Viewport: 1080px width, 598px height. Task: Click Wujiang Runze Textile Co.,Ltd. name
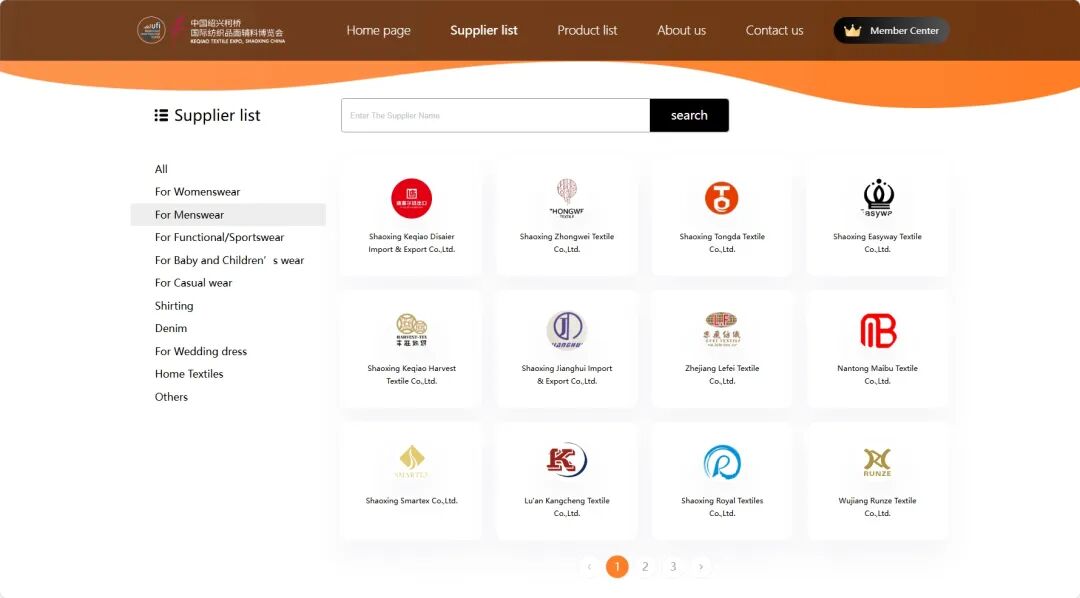[878, 506]
